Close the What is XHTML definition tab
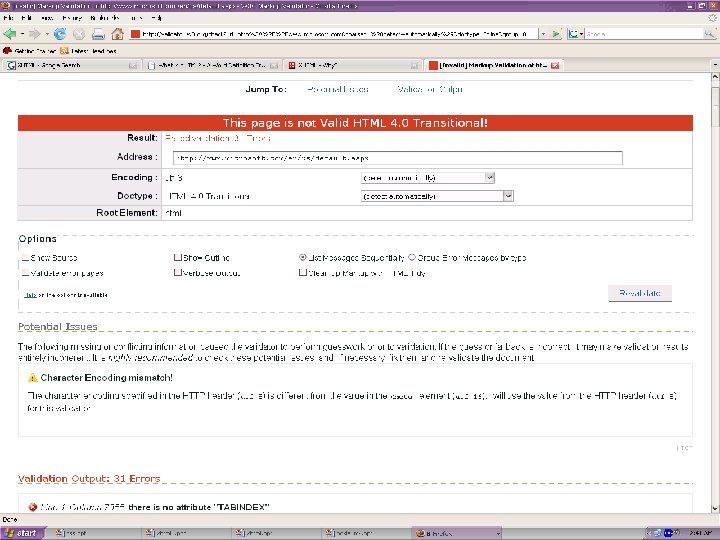The height and width of the screenshot is (540, 720). [x=274, y=66]
